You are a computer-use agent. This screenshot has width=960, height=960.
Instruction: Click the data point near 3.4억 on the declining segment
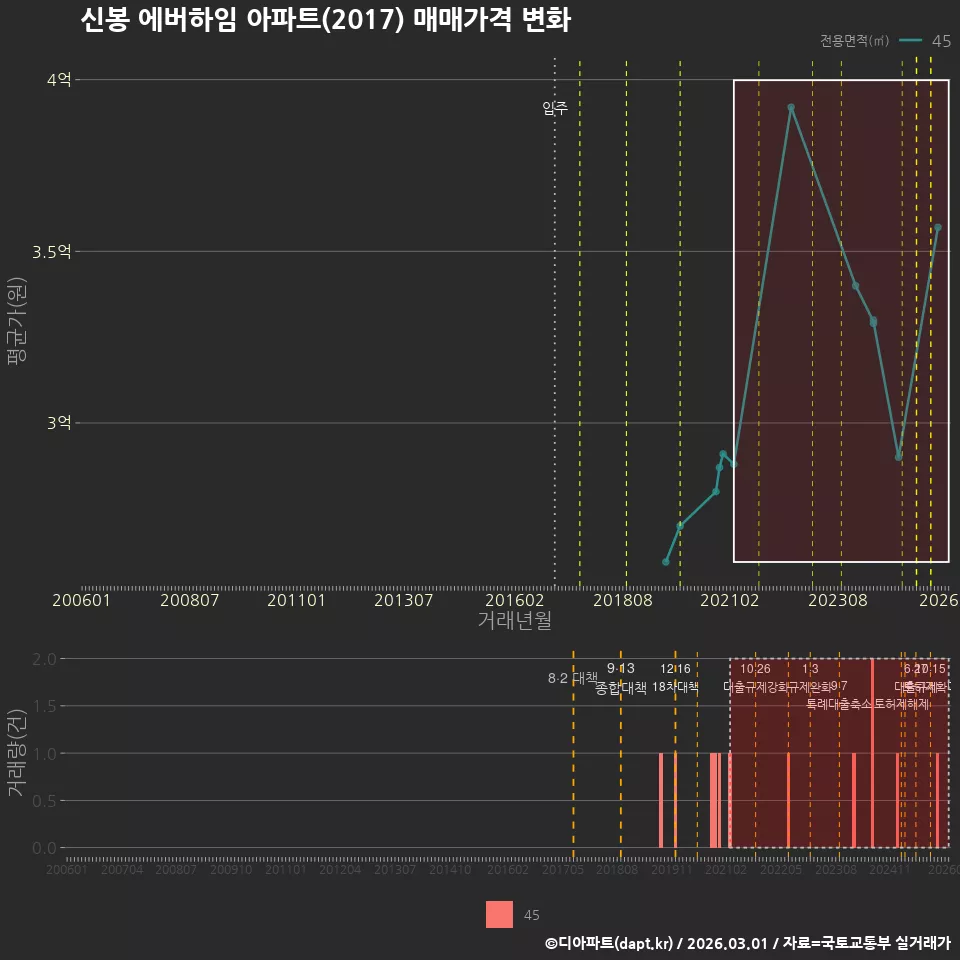tap(856, 286)
